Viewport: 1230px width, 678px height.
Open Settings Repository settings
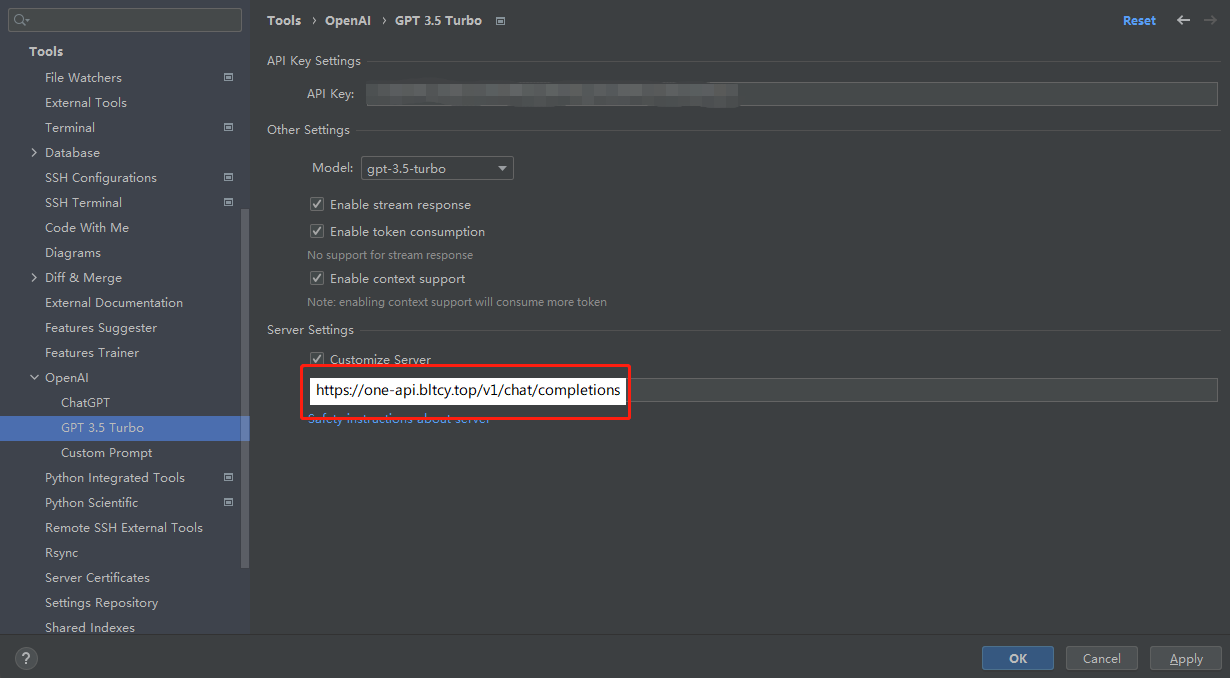(101, 602)
